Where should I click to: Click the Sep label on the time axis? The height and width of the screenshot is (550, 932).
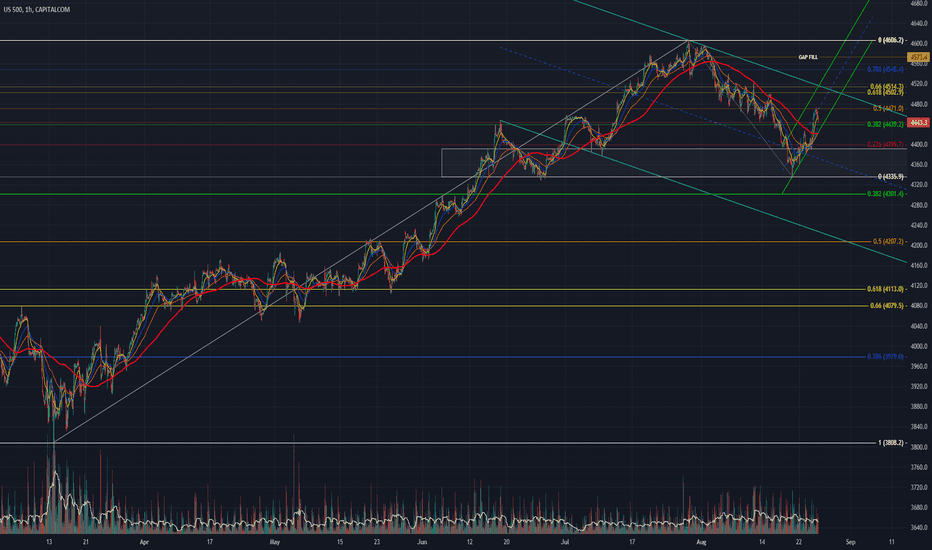point(851,542)
